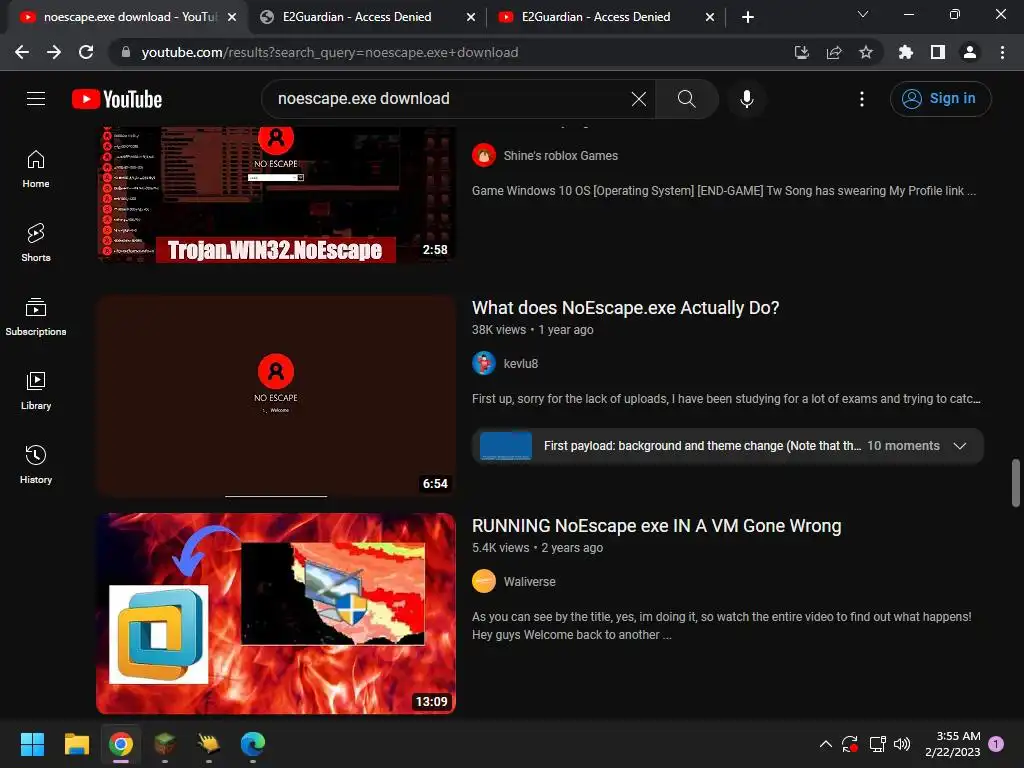Switch to the second E2Guardian Access Denied tab
The width and height of the screenshot is (1024, 768).
pyautogui.click(x=606, y=17)
